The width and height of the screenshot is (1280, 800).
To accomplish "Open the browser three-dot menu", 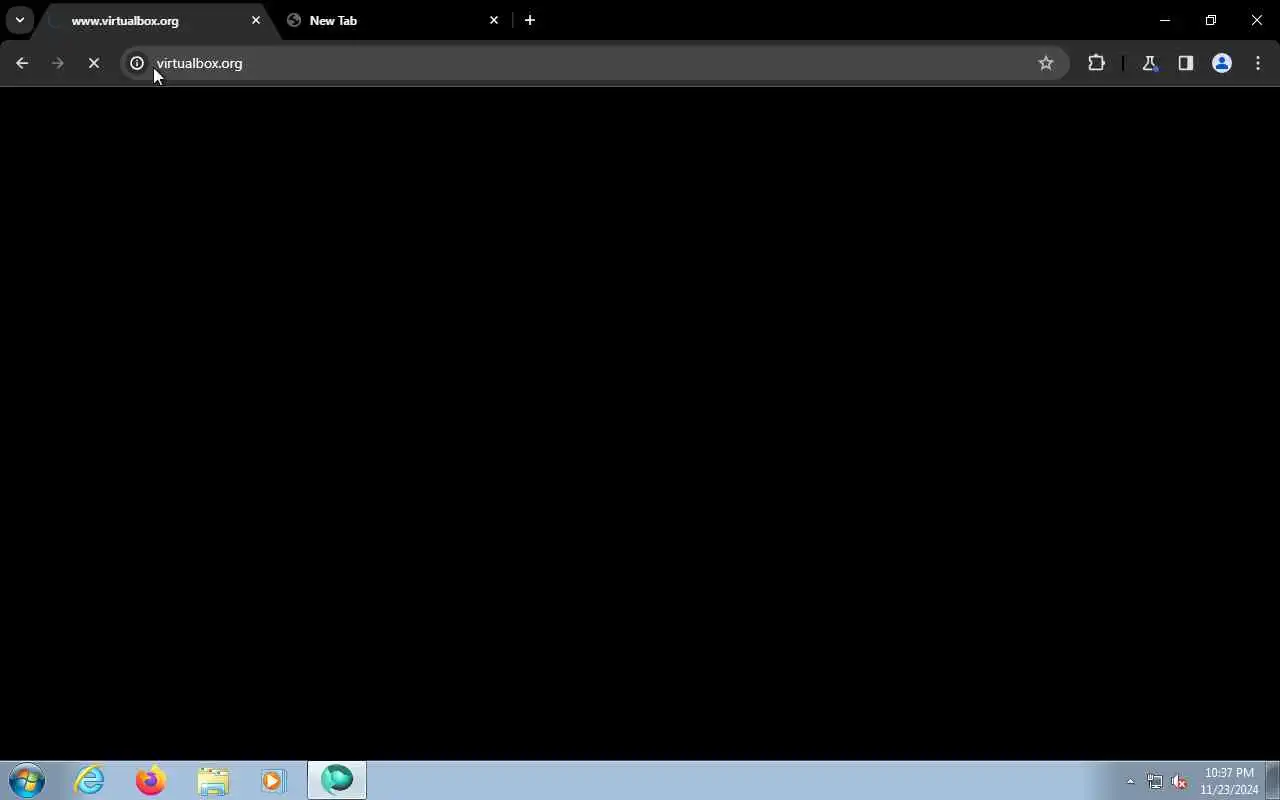I will [1258, 63].
